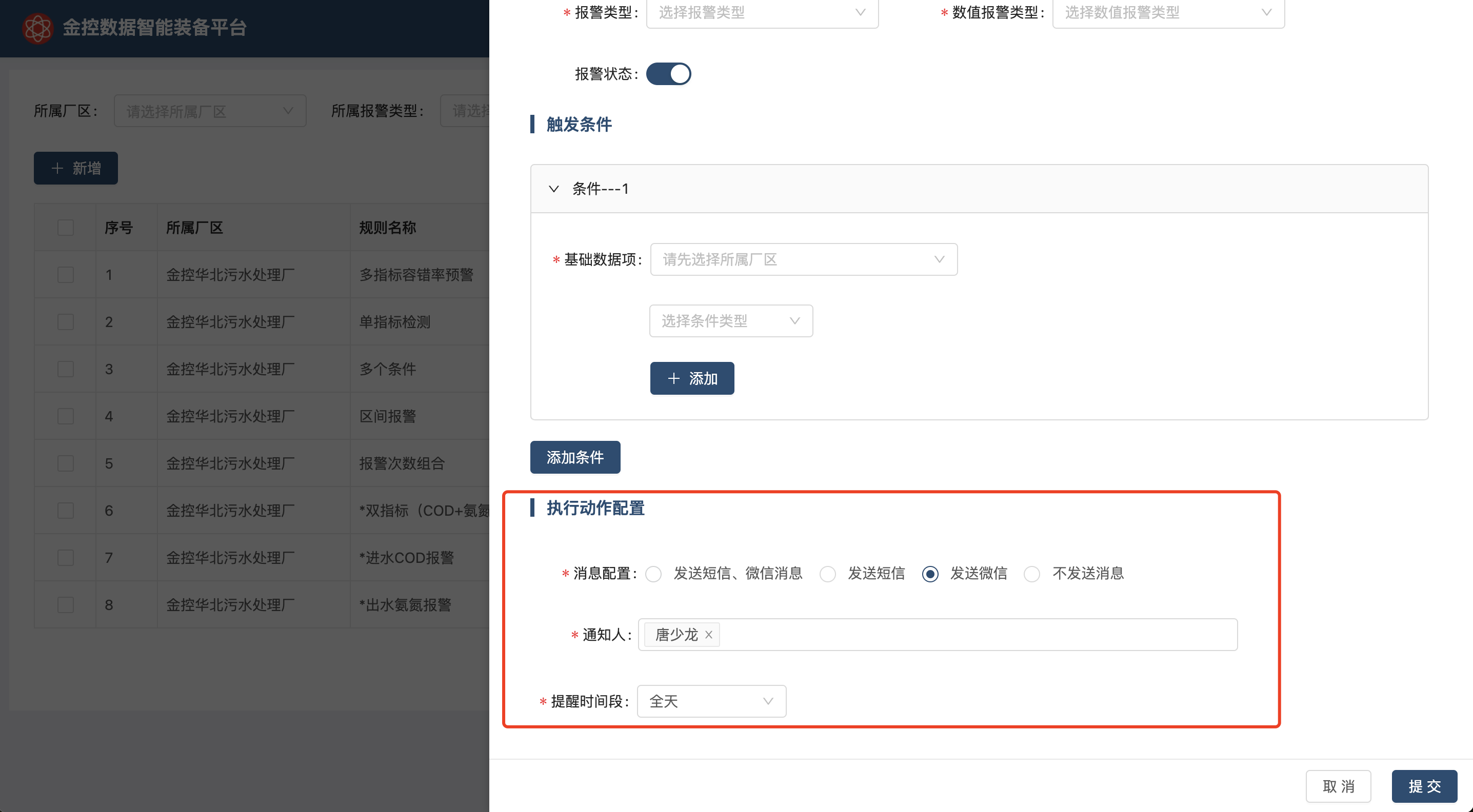Expand the 基础数据项 dropdown
1473x812 pixels.
[x=803, y=259]
